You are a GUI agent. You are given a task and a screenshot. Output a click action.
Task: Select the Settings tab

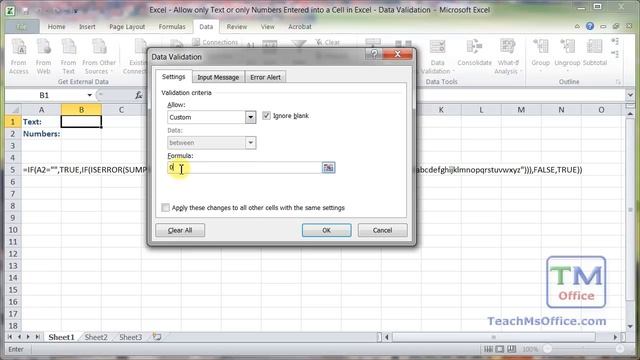pyautogui.click(x=173, y=77)
